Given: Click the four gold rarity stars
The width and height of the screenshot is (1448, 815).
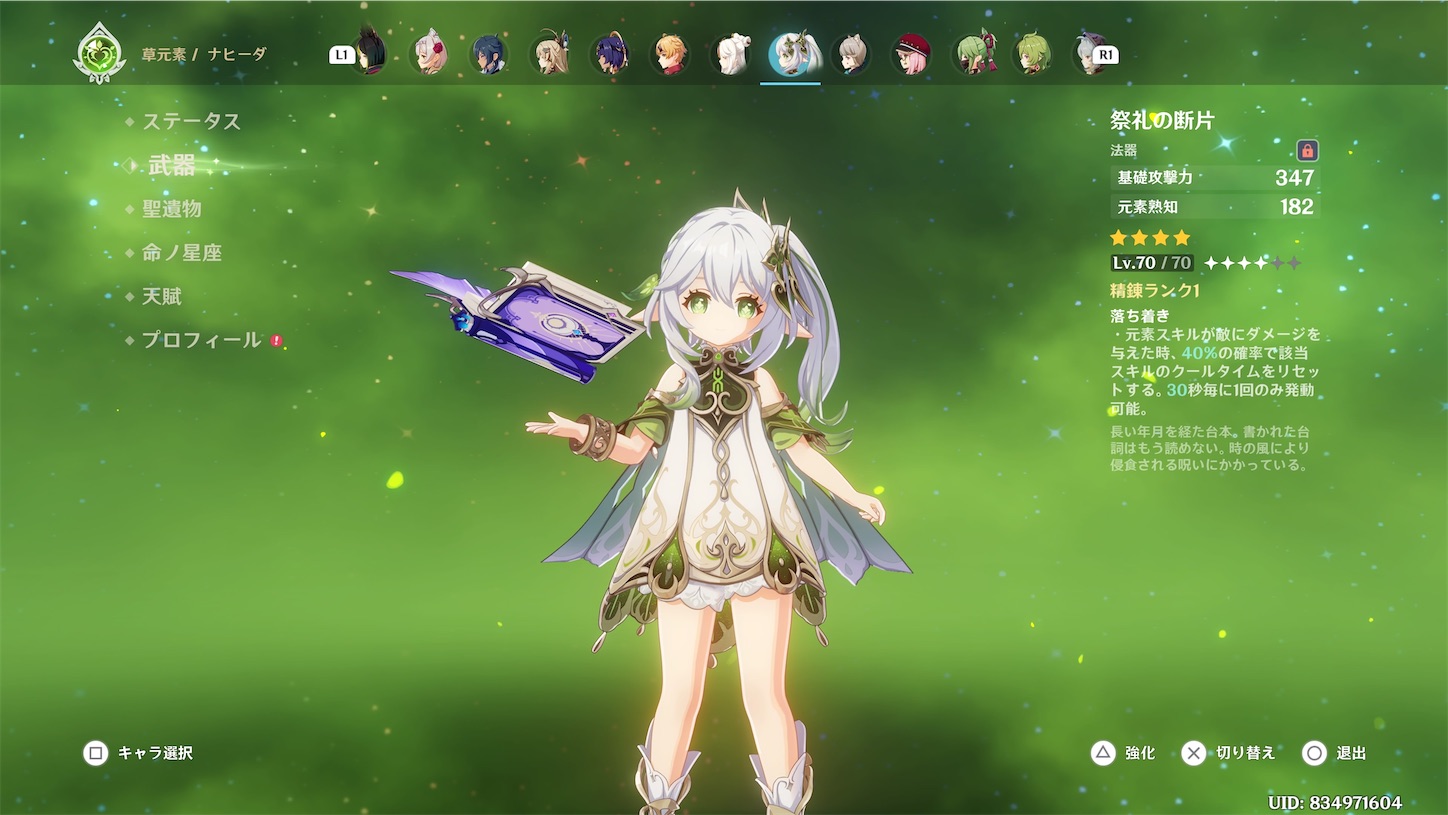Looking at the screenshot, I should (x=1151, y=238).
